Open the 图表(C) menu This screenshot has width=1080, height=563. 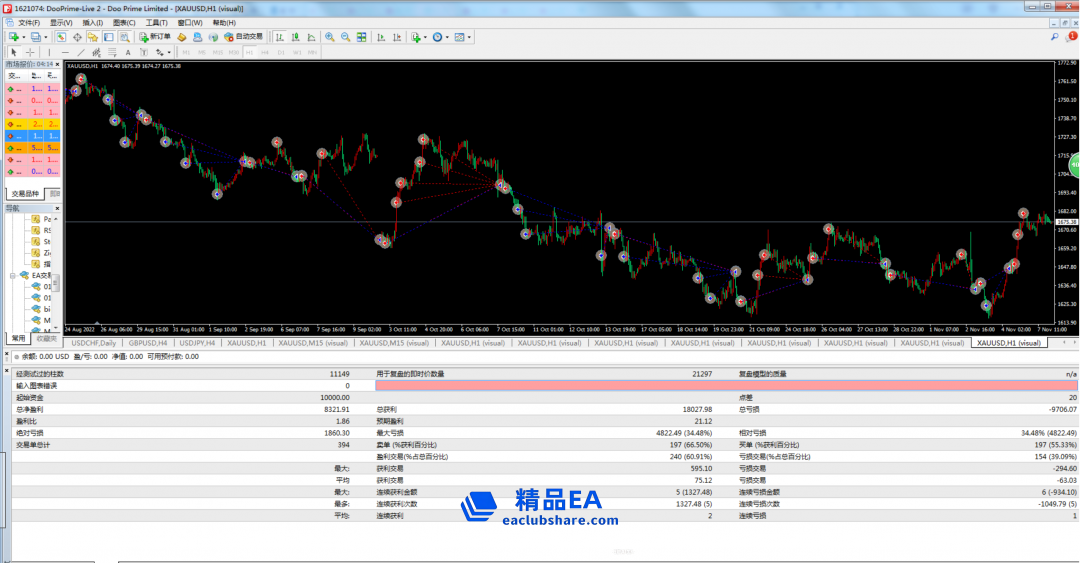point(124,22)
